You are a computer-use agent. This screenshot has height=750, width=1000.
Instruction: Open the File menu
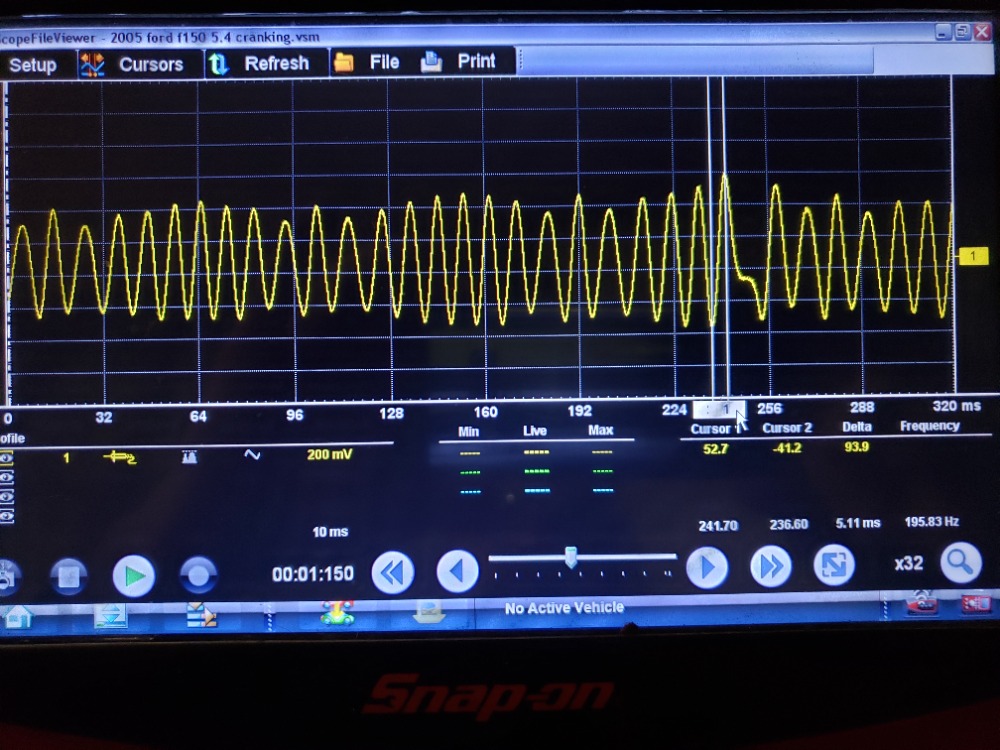click(367, 62)
